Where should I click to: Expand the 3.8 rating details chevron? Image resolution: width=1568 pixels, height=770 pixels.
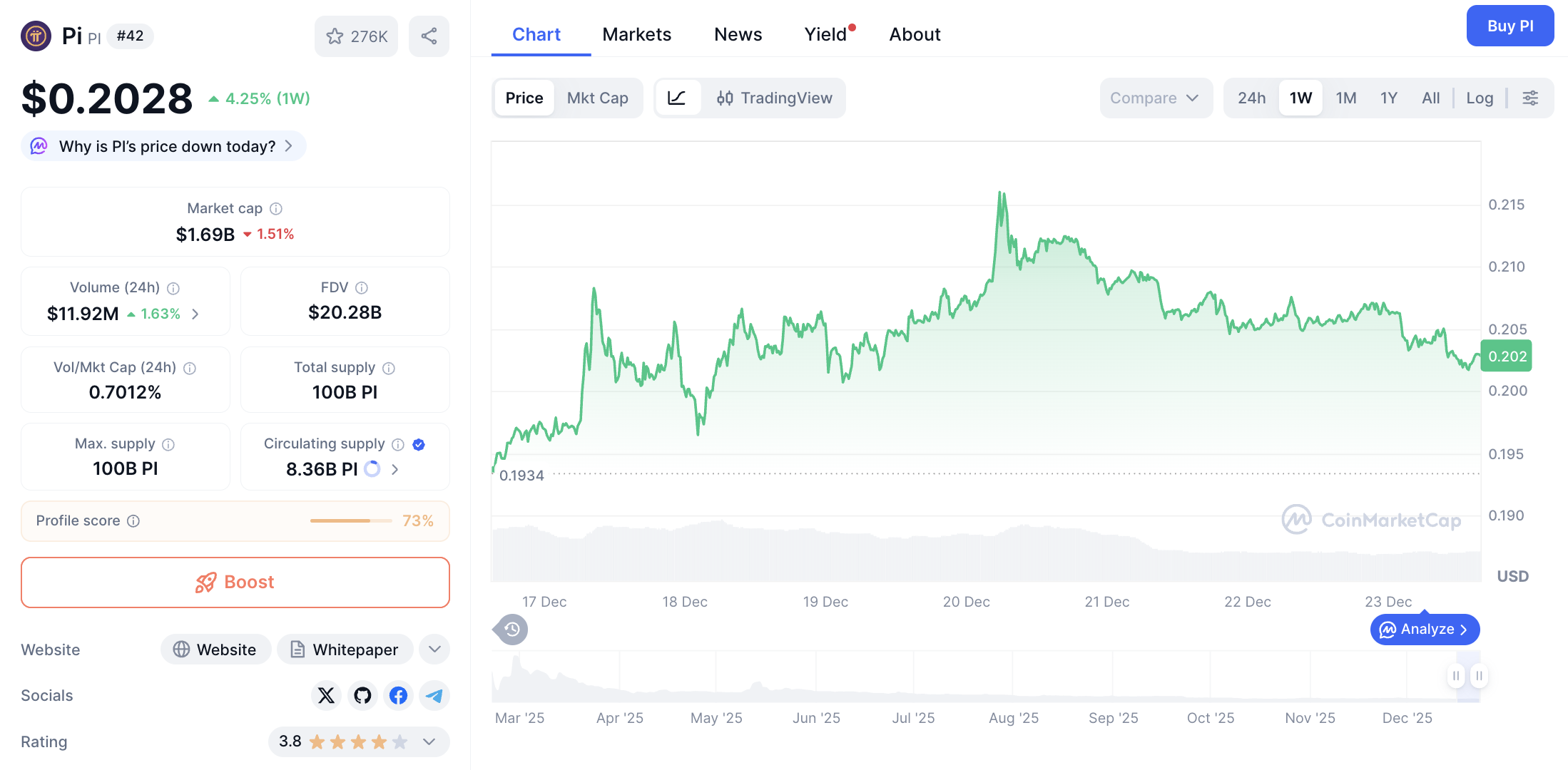coord(429,741)
